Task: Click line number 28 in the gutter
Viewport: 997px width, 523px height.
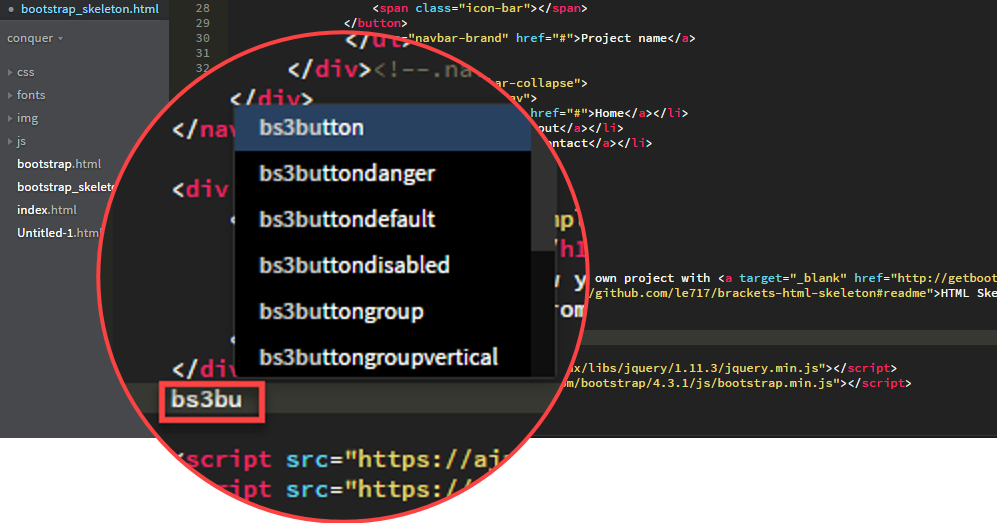Action: (x=202, y=8)
